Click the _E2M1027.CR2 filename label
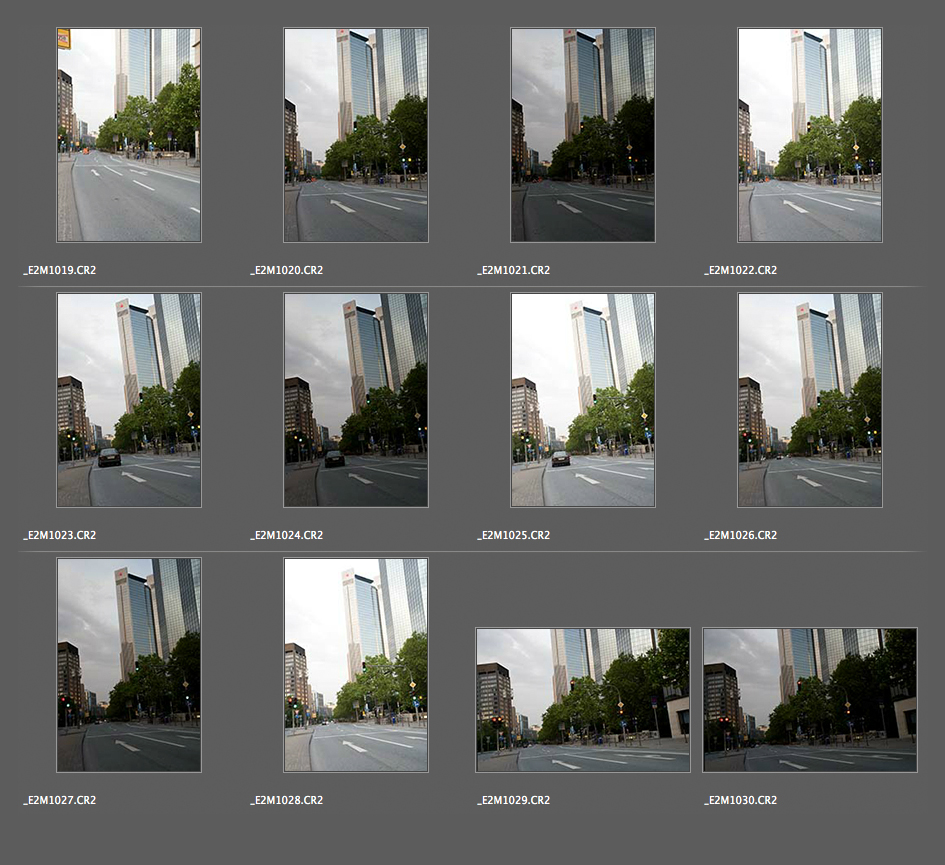945x865 pixels. pos(60,800)
